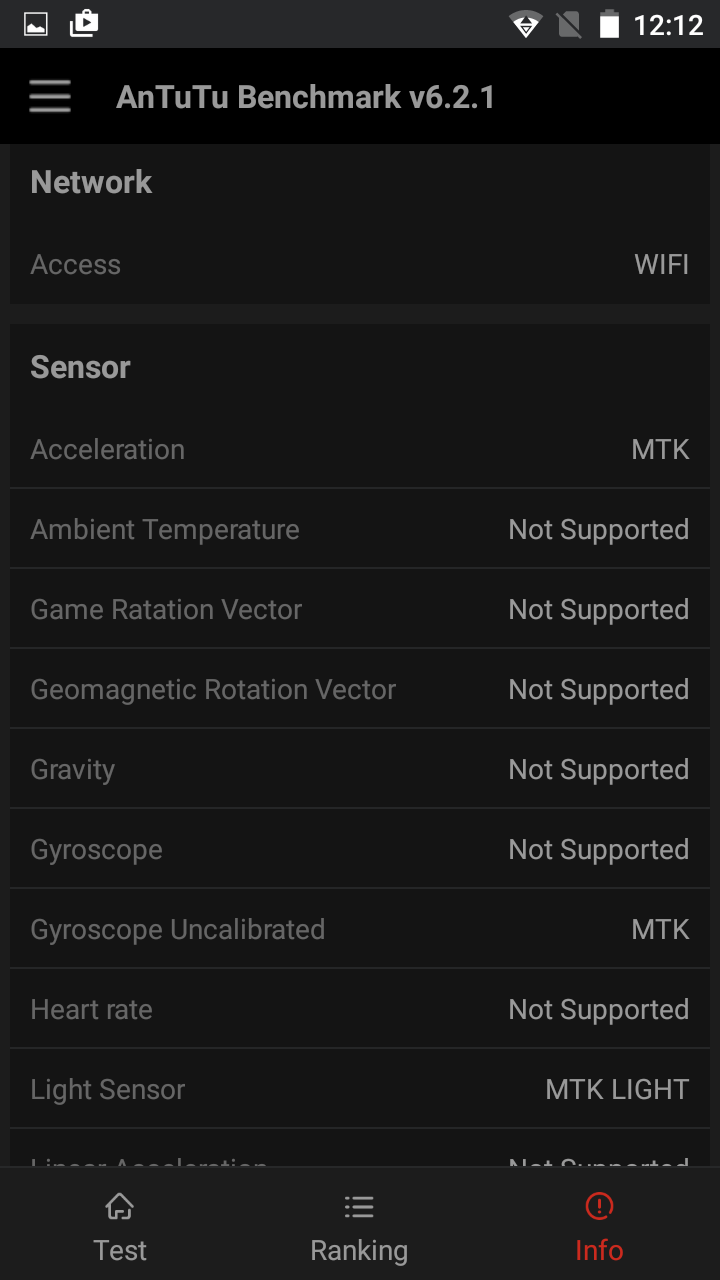Image resolution: width=720 pixels, height=1280 pixels.
Task: Select the Network Access WIFI row
Action: (360, 265)
